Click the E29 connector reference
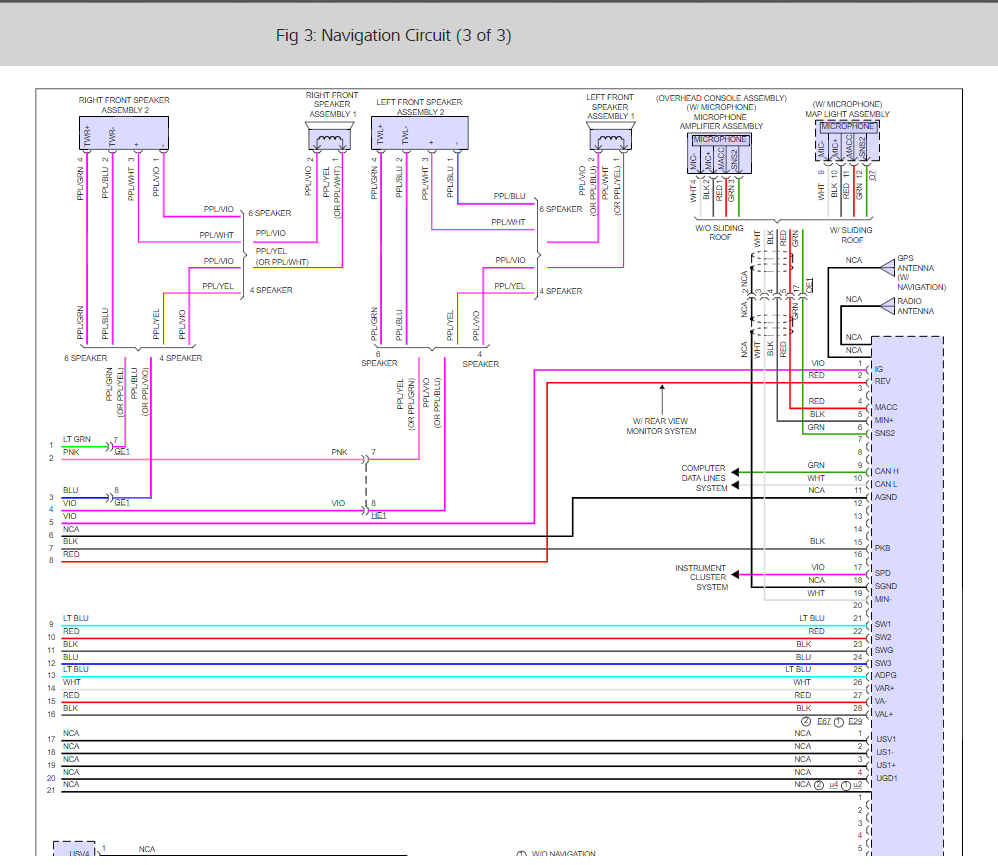The width and height of the screenshot is (998, 865). click(855, 721)
